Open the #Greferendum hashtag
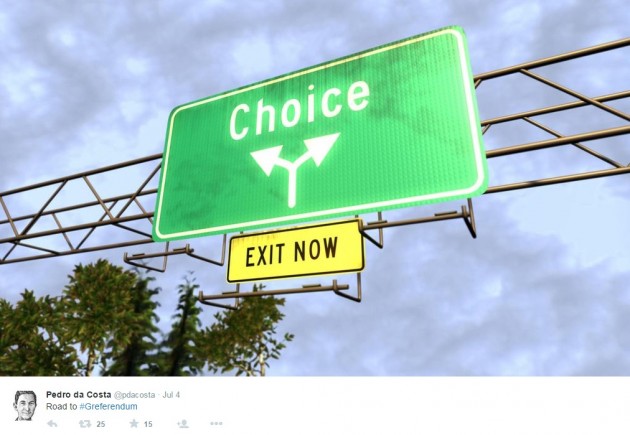 [x=108, y=406]
